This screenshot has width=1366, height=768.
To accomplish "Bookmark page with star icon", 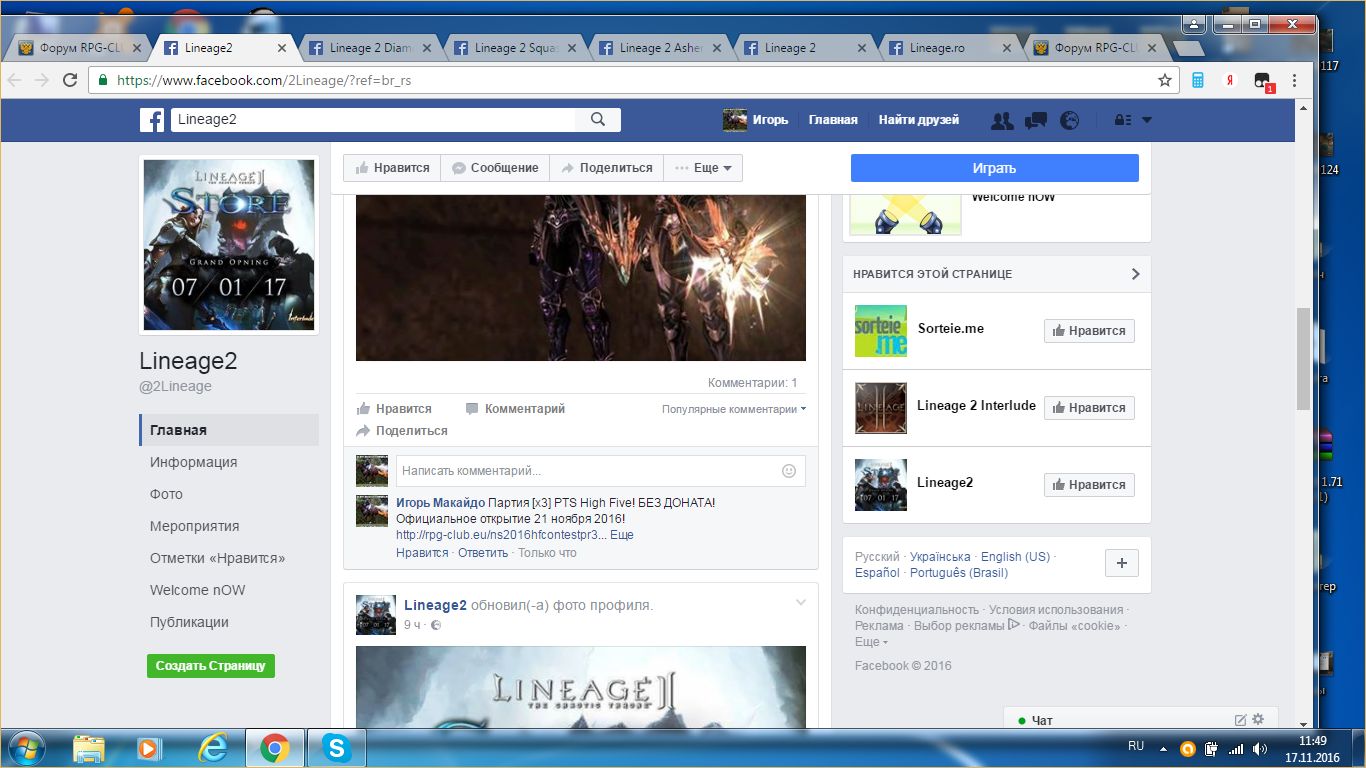I will click(1165, 80).
